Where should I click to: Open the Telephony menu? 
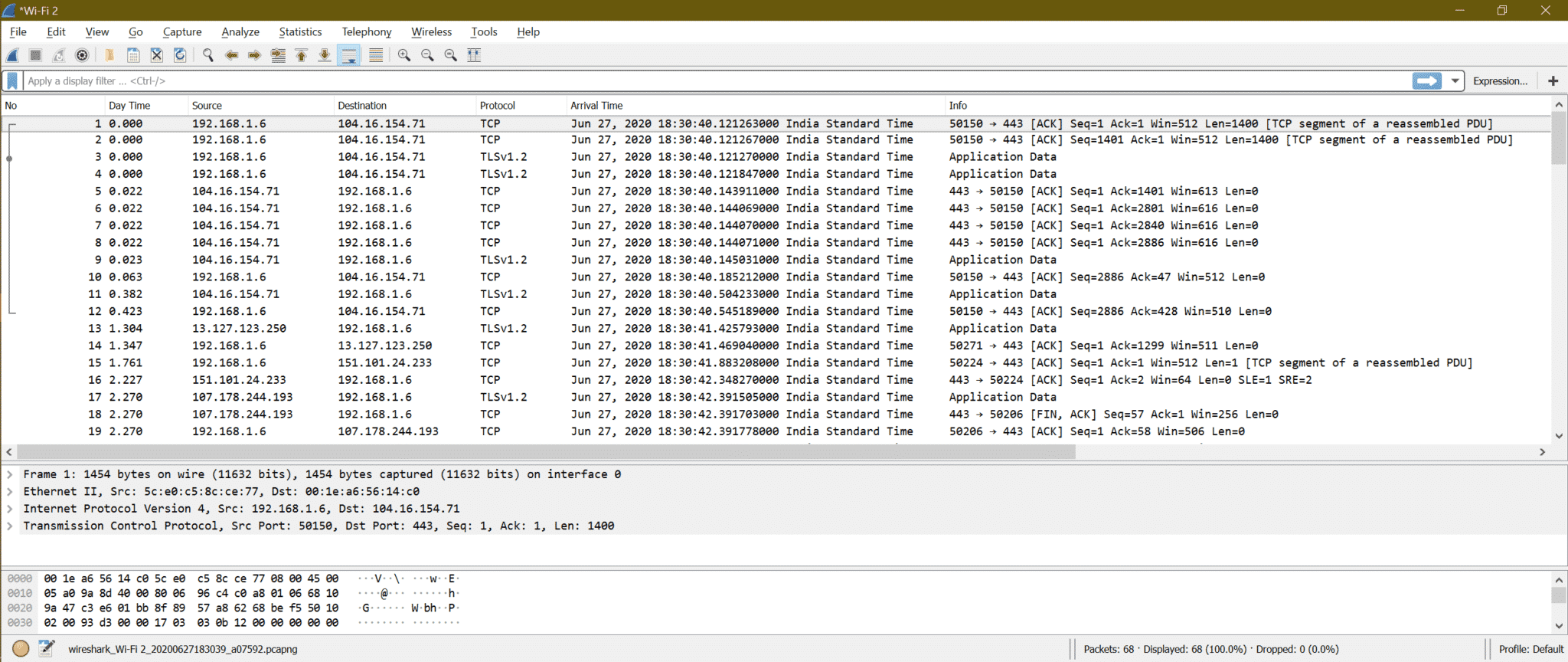(x=367, y=31)
